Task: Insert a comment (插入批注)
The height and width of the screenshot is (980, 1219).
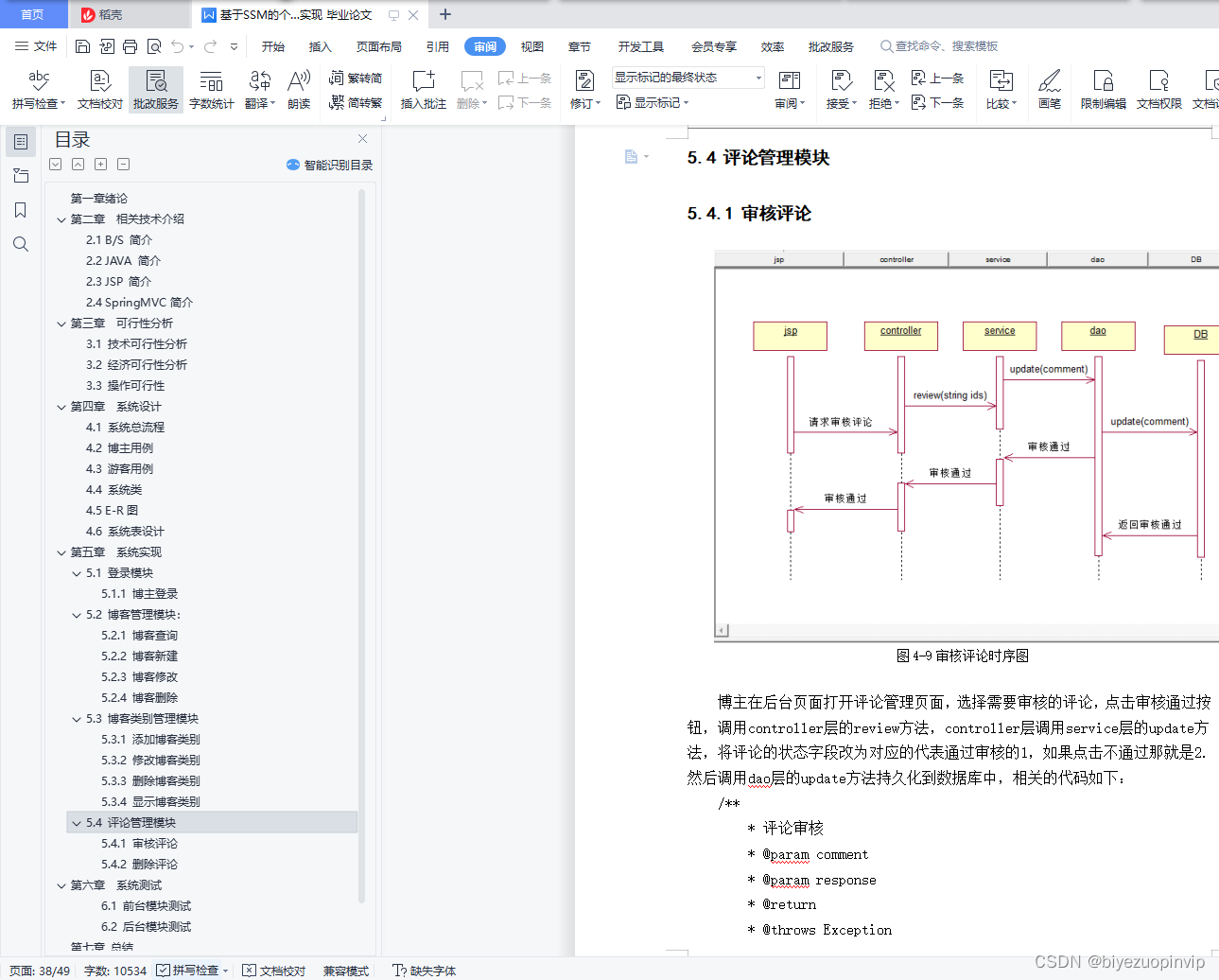Action: tap(423, 89)
